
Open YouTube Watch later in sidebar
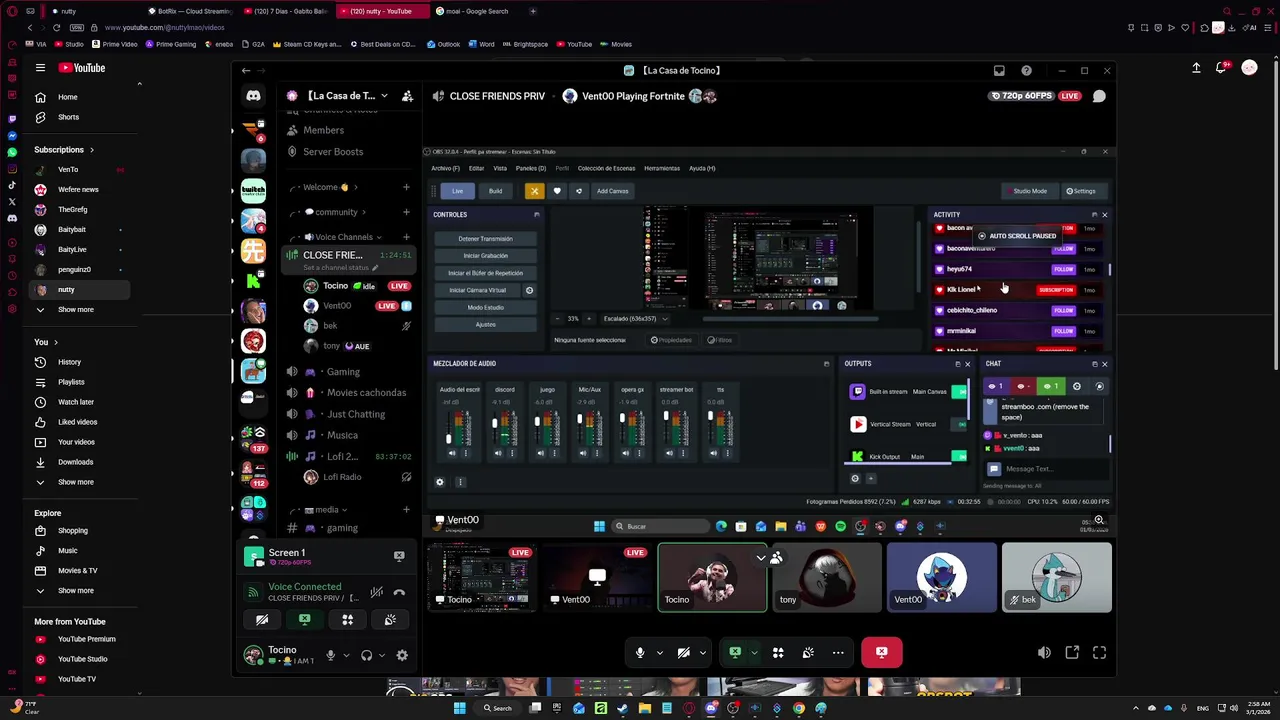coord(75,402)
